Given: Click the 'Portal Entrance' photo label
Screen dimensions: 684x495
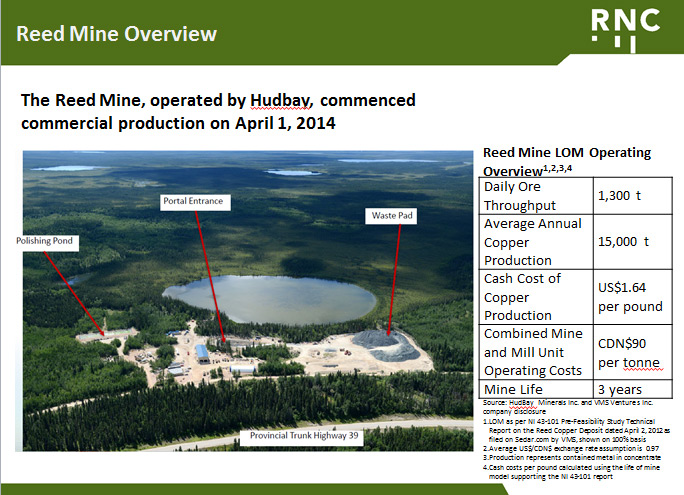Looking at the screenshot, I should [195, 202].
